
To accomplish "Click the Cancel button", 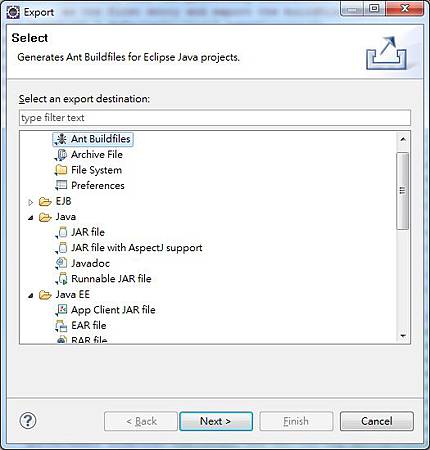I will coord(377,421).
